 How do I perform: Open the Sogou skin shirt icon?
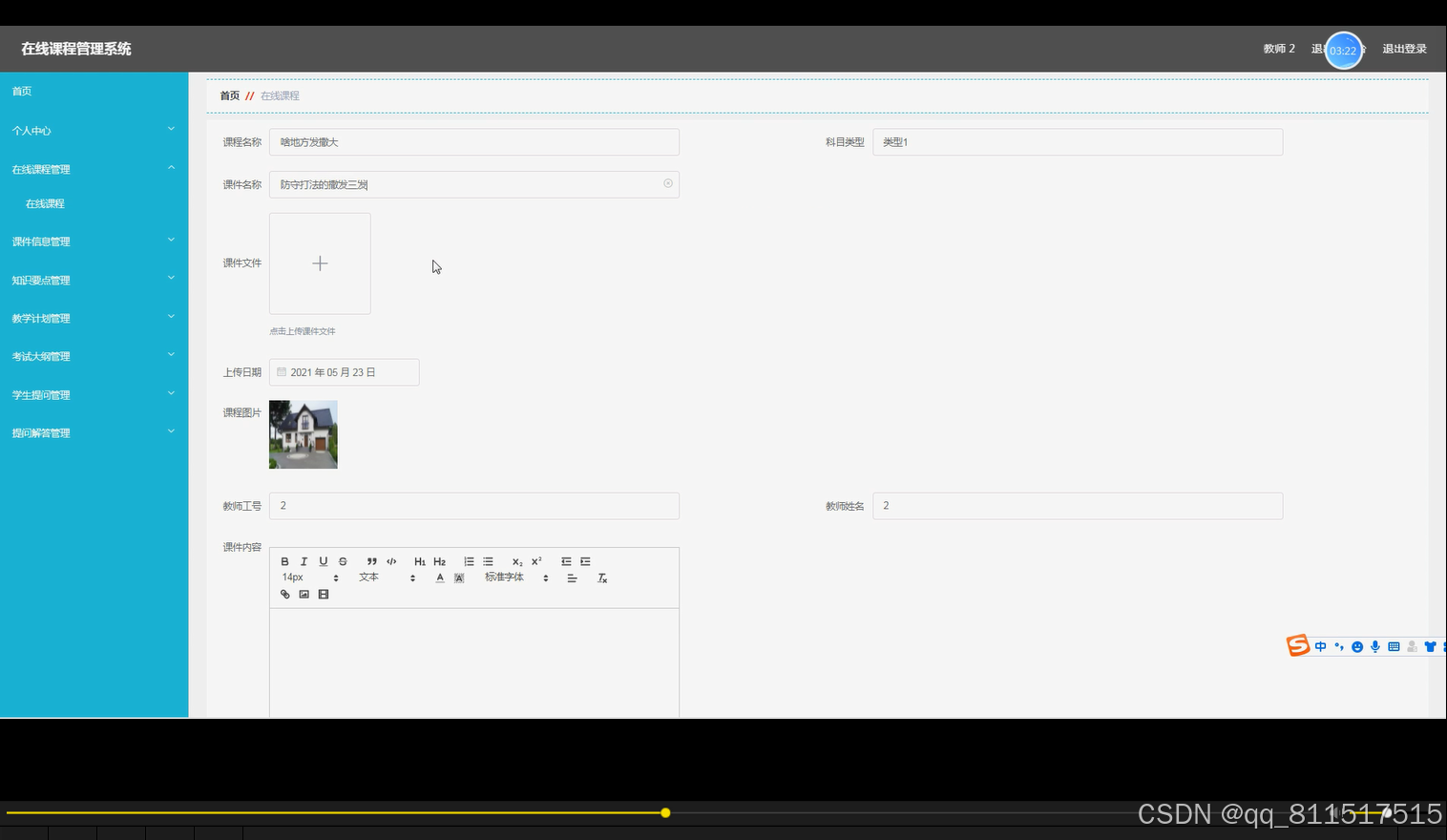[x=1430, y=646]
